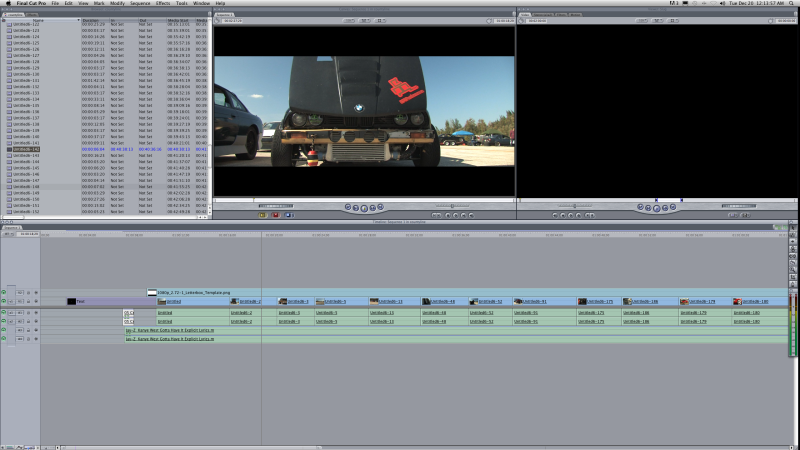Click the blue Replace edit button in Canvas

click(x=288, y=215)
